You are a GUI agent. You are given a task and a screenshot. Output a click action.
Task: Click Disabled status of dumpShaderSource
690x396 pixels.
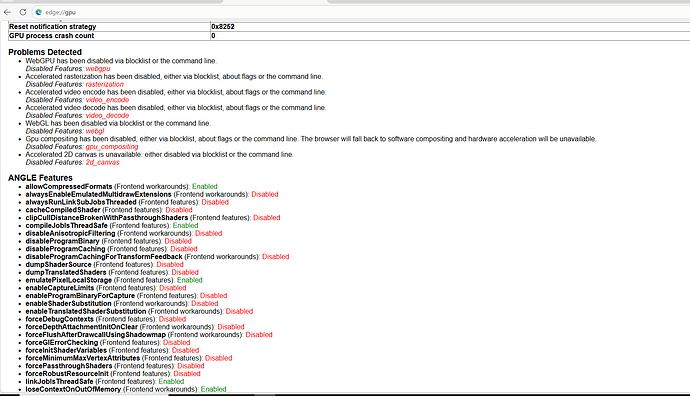click(x=170, y=265)
